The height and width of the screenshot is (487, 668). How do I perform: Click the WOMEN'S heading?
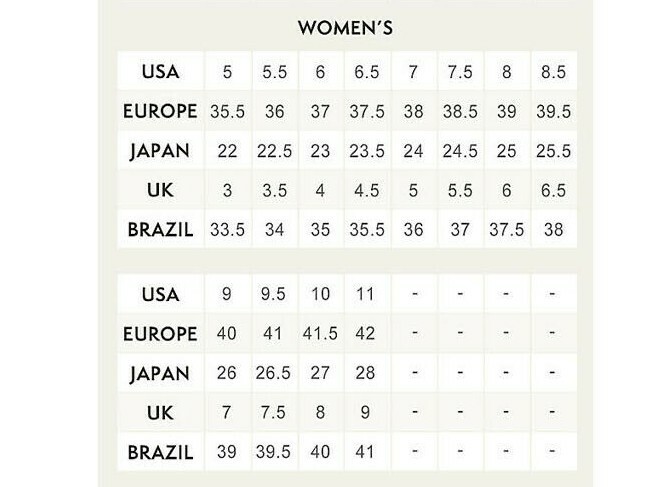[x=344, y=27]
